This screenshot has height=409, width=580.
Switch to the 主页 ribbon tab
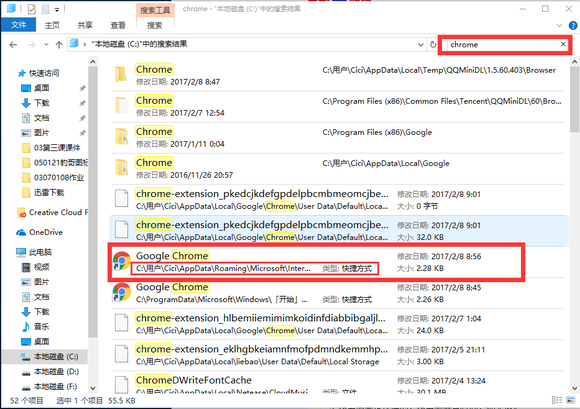(x=52, y=25)
